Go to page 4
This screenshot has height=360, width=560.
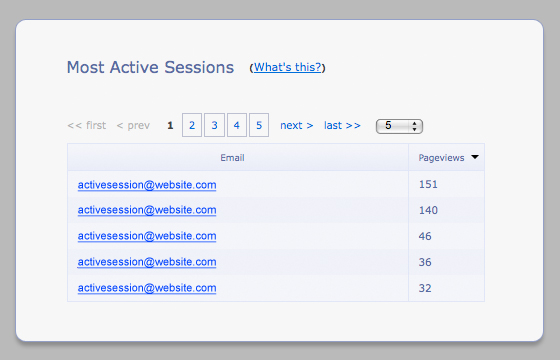[236, 125]
